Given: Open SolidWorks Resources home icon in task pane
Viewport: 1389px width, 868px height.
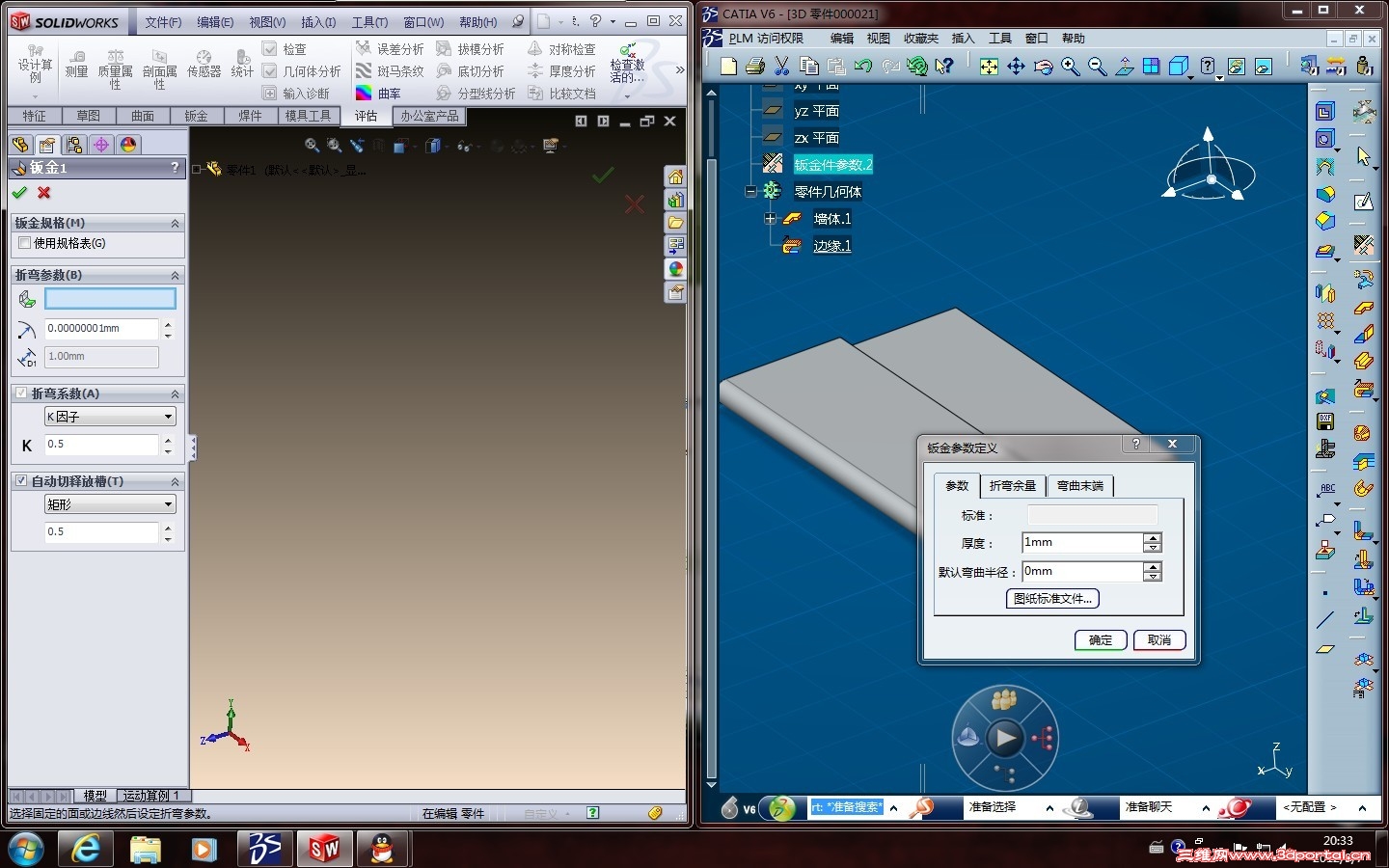Looking at the screenshot, I should pos(675,177).
